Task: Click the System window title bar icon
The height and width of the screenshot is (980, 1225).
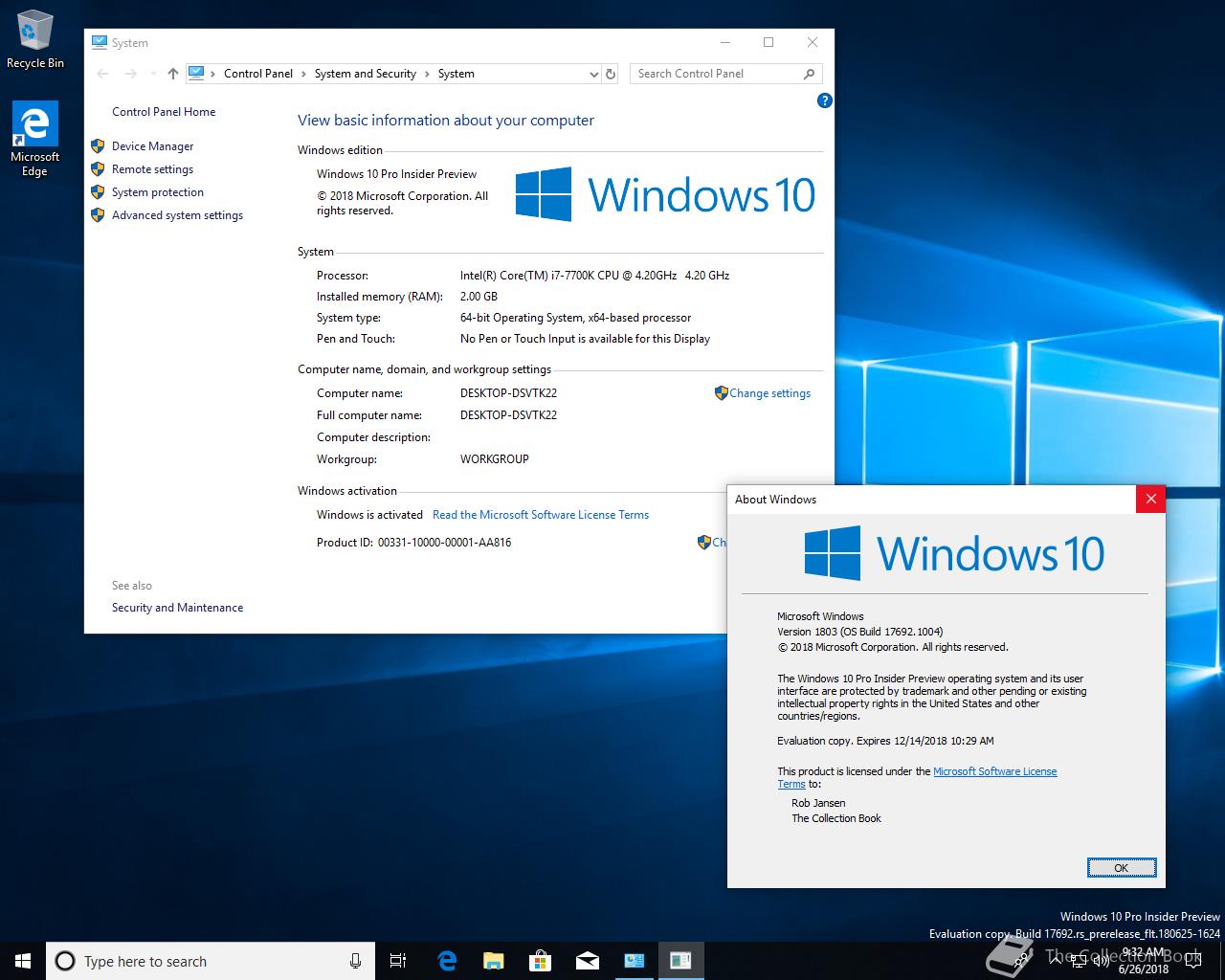Action: pyautogui.click(x=100, y=42)
